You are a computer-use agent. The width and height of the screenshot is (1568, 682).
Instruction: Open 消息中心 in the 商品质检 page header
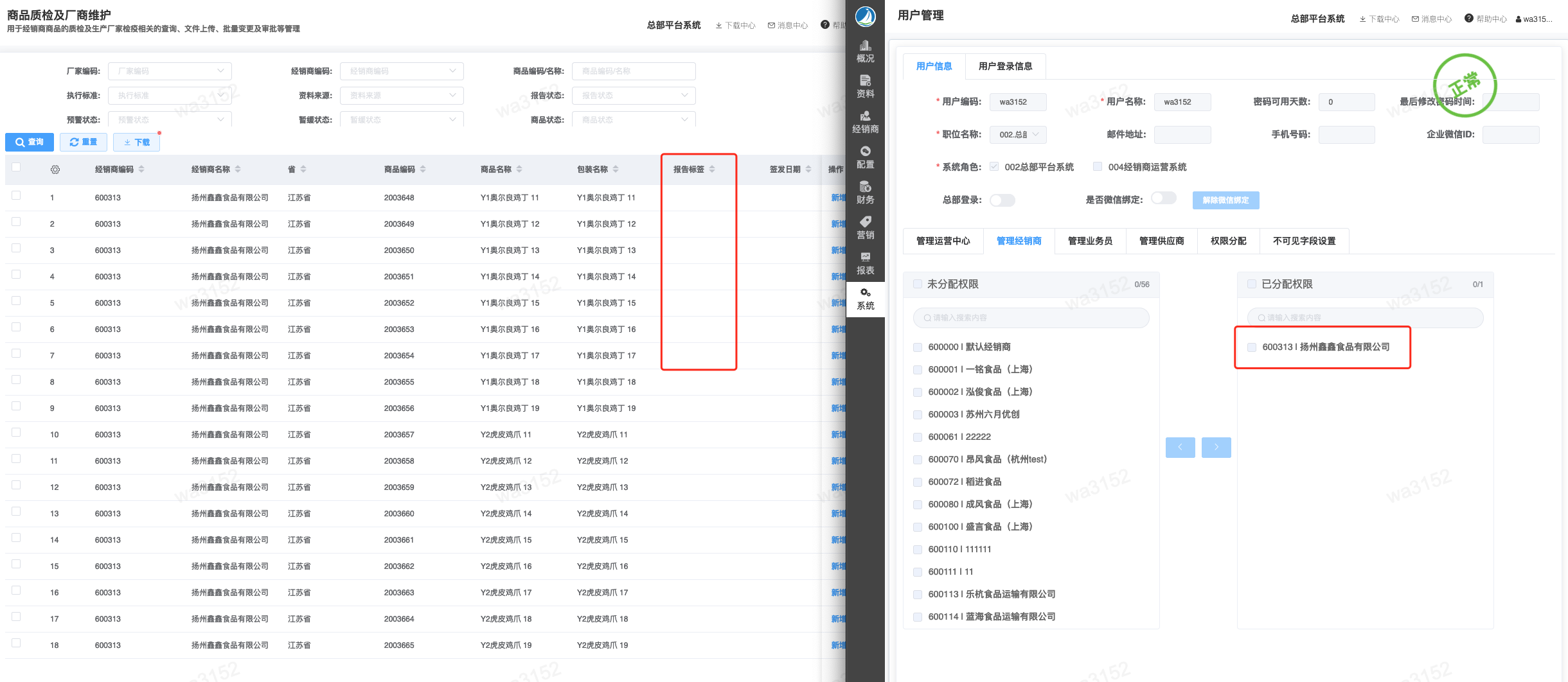[788, 26]
